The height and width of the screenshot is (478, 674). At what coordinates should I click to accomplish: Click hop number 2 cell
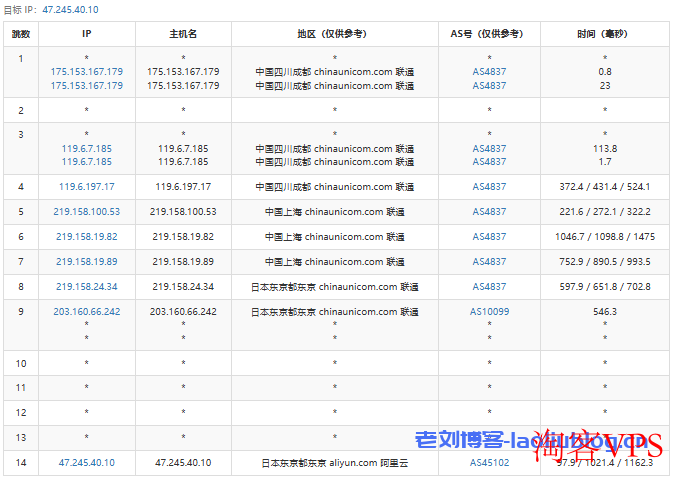21,110
